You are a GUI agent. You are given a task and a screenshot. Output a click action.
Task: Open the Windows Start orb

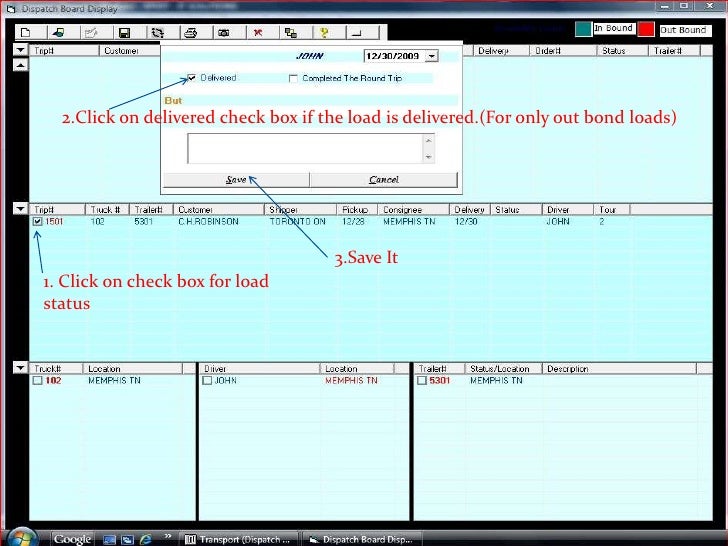(21, 538)
